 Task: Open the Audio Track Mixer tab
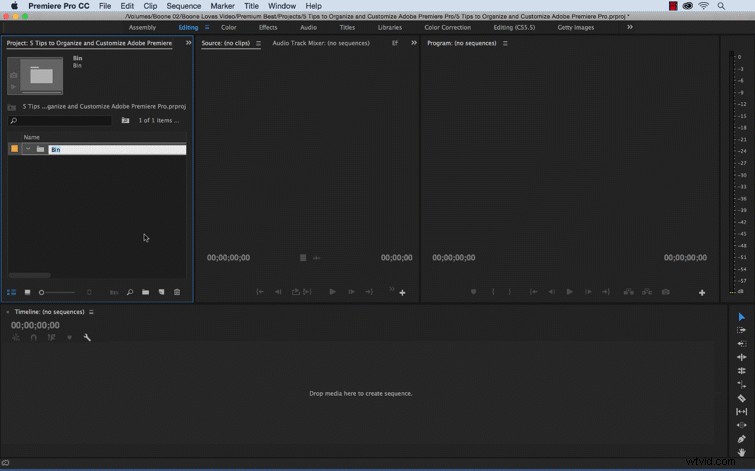click(321, 43)
